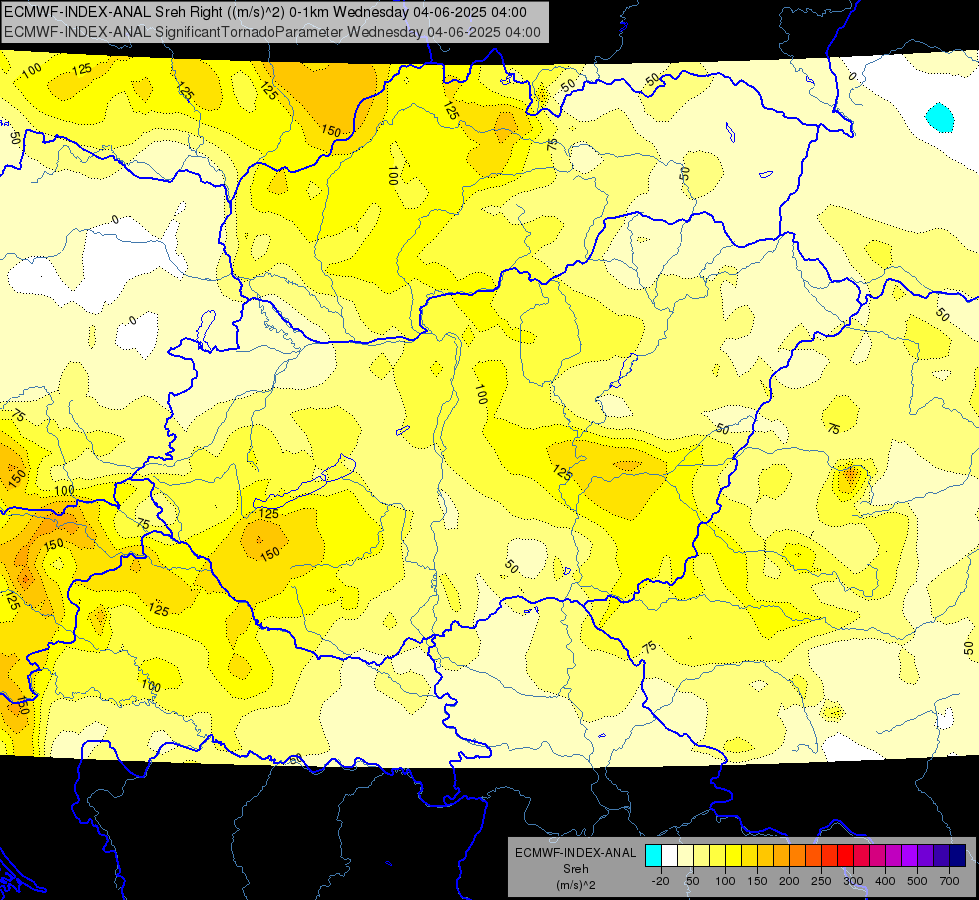
Task: Click the cyan swatch in the legend
Action: point(653,855)
